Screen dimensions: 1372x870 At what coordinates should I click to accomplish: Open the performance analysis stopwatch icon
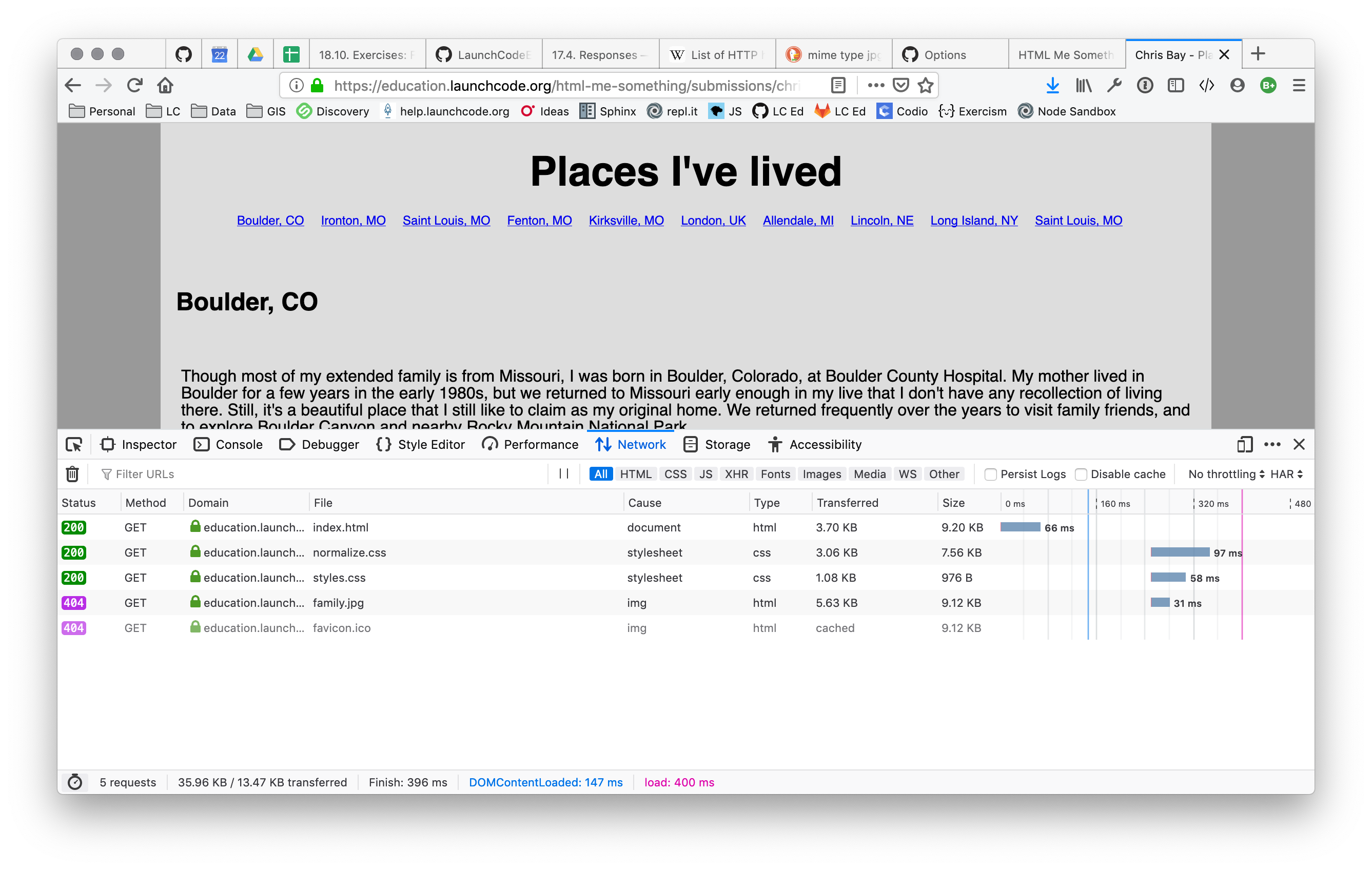point(74,782)
